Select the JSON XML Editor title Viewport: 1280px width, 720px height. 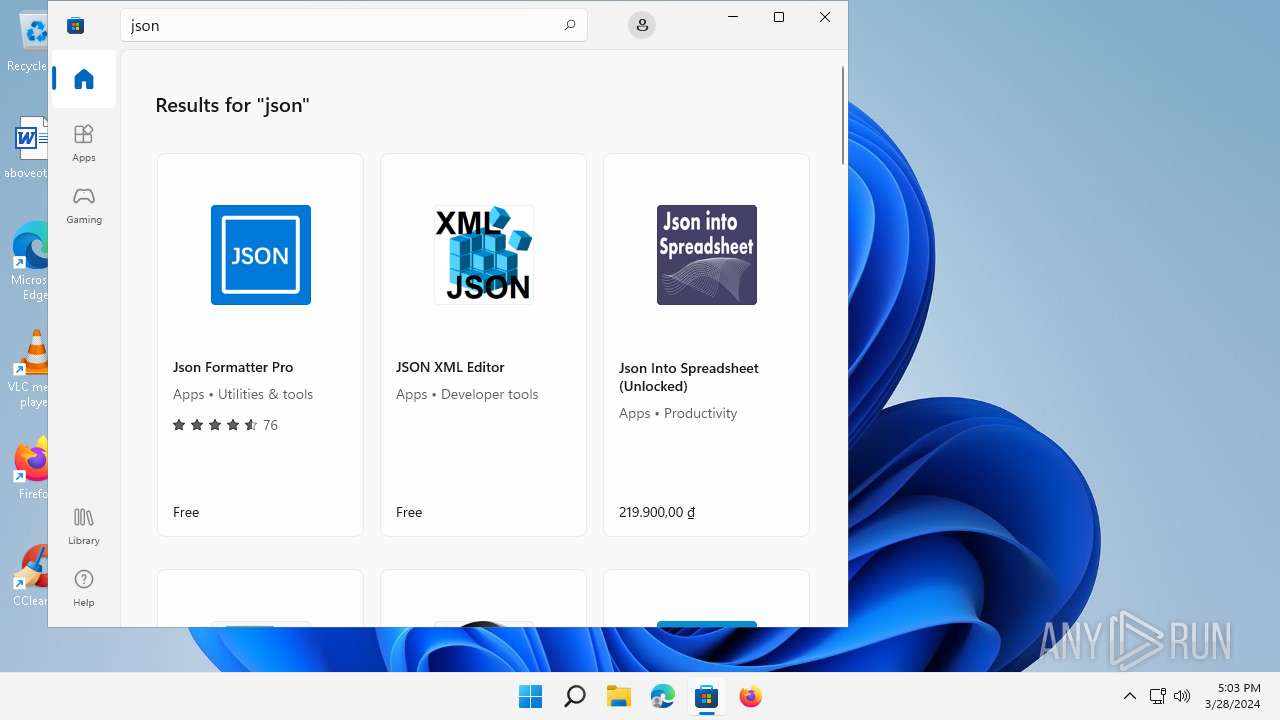(x=450, y=367)
